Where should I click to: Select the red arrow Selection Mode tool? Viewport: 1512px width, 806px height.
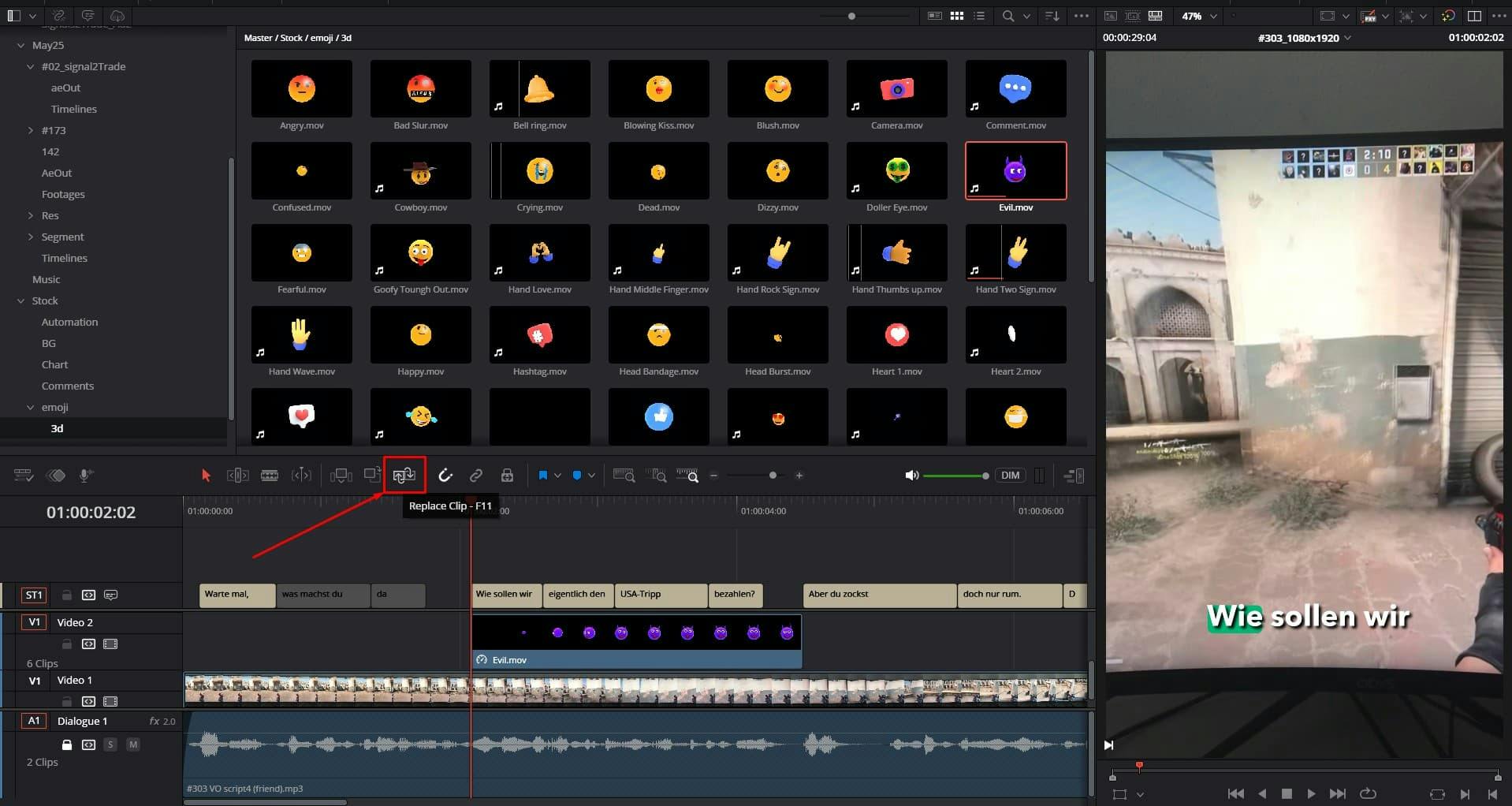[x=206, y=476]
